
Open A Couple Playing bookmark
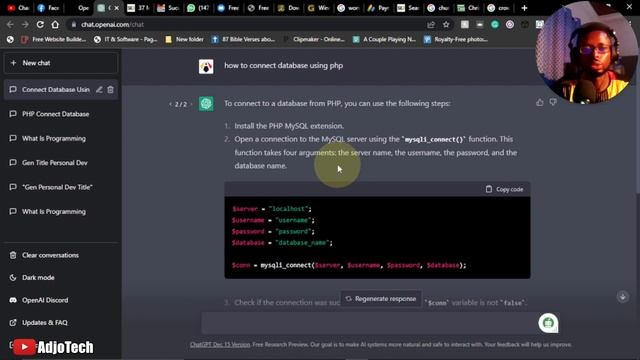click(x=384, y=40)
